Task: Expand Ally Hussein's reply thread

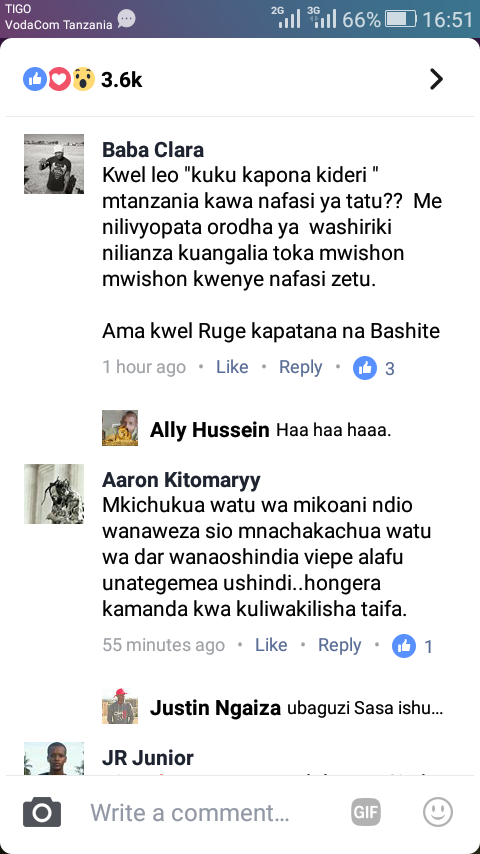Action: pyautogui.click(x=247, y=430)
